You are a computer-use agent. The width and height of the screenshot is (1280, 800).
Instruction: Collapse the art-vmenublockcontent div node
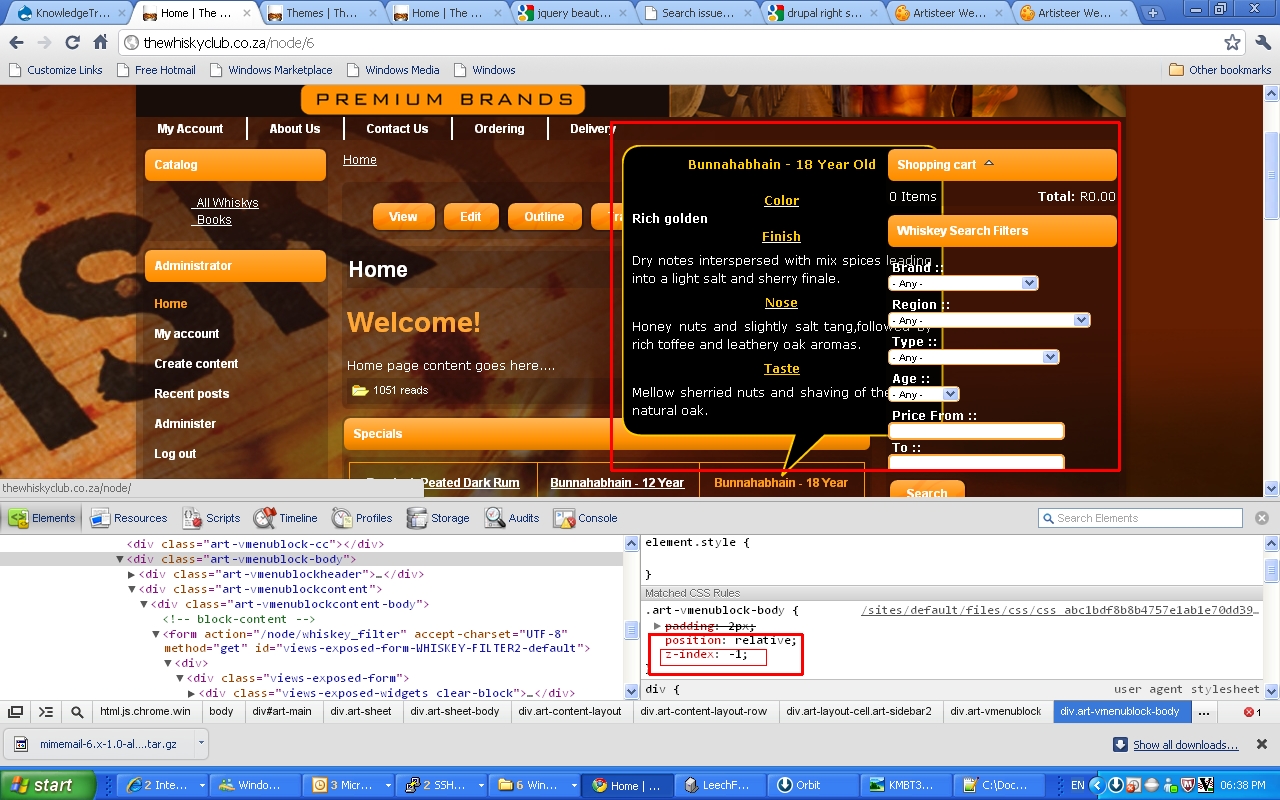132,590
